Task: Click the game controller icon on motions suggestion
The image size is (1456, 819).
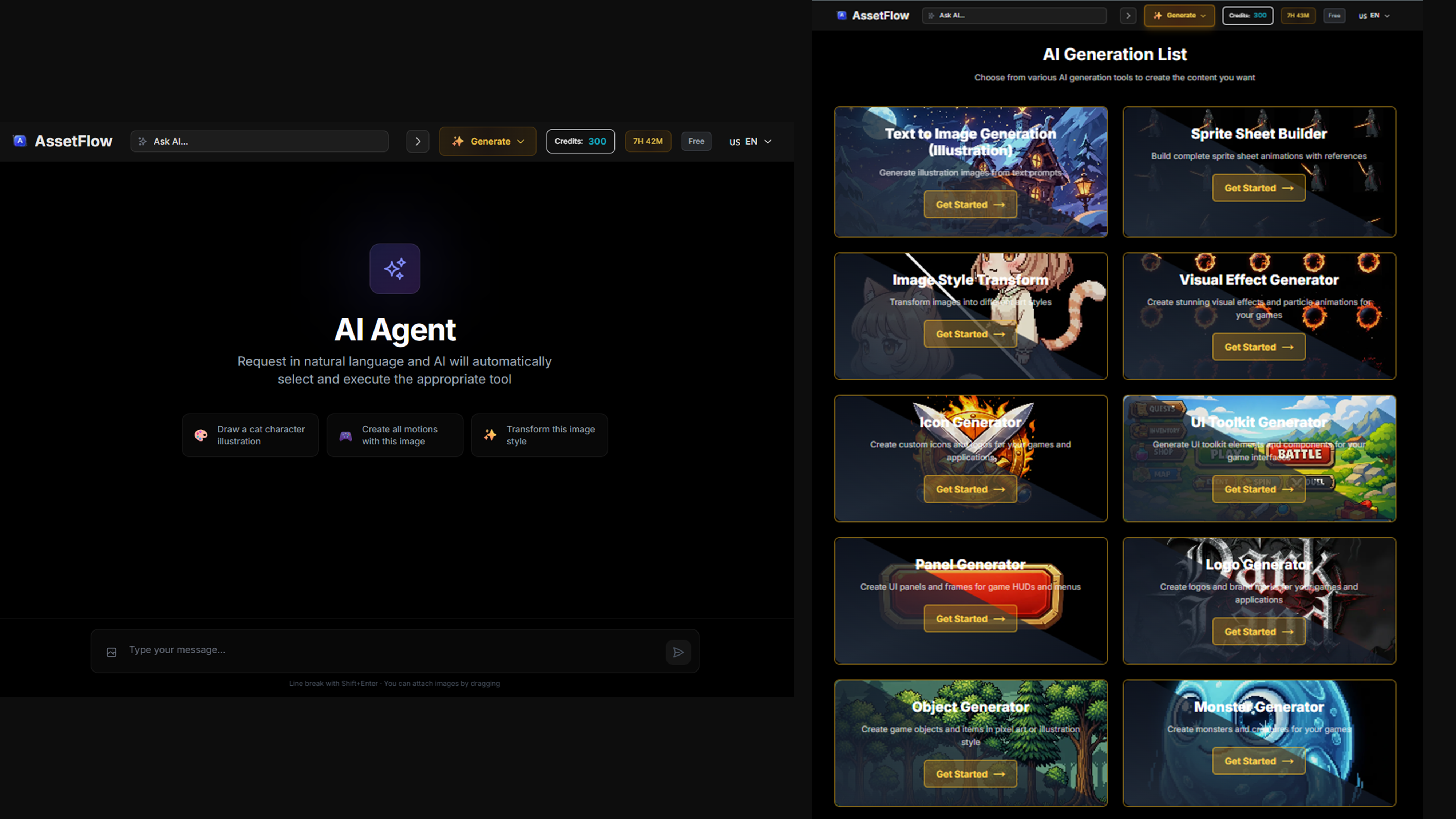Action: coord(345,435)
